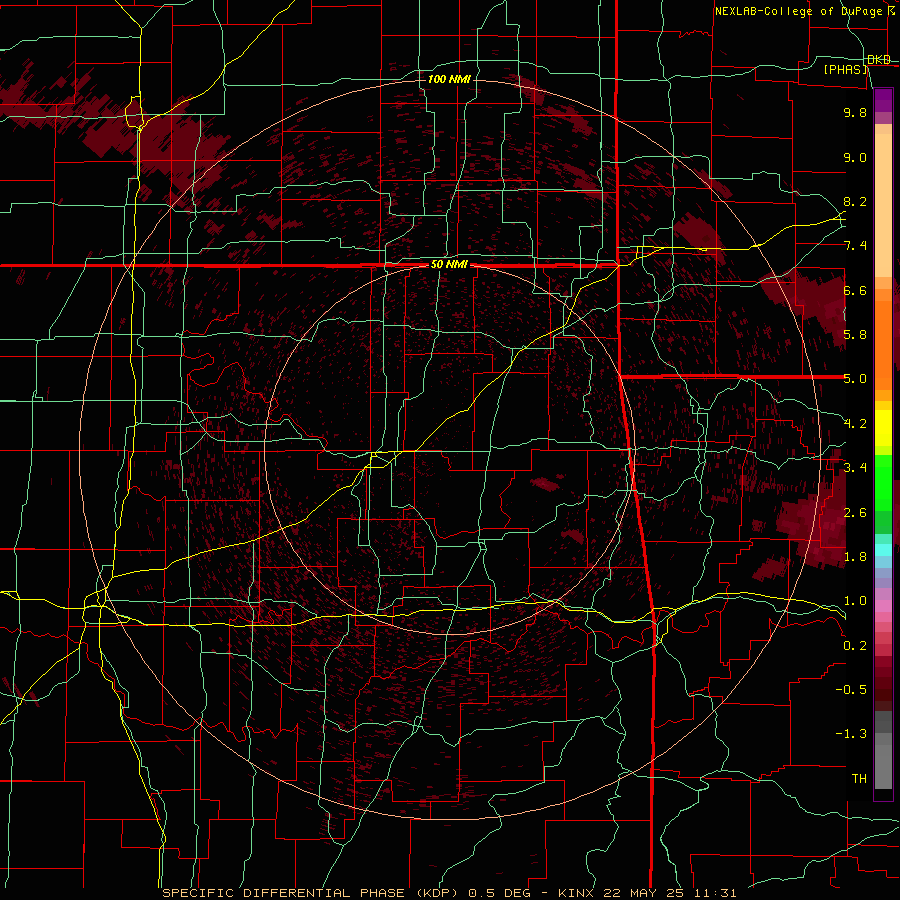Screen dimensions: 900x900
Task: Click the KINX station identifier
Action: point(575,893)
